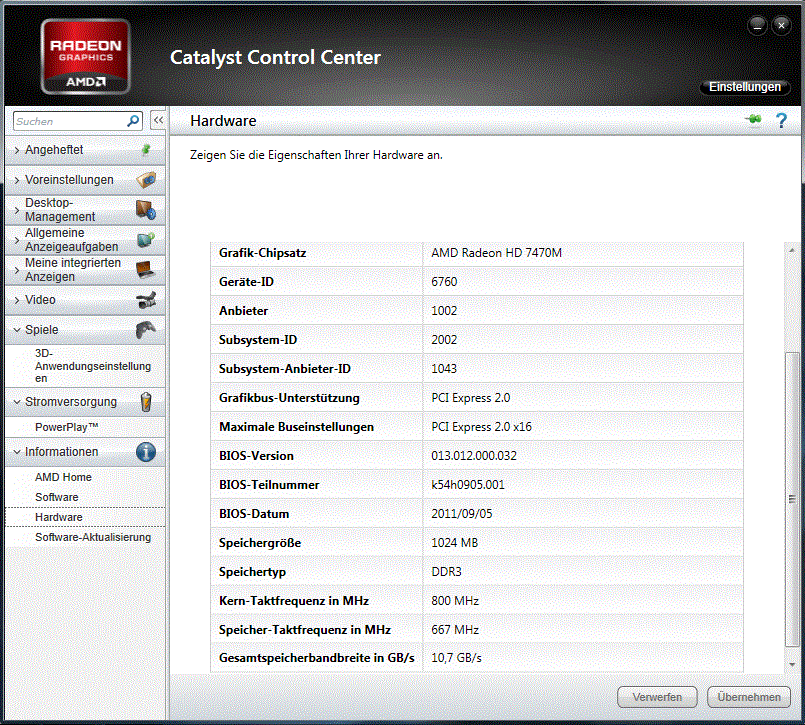Screen dimensions: 805x725
Task: Click the Stromversorgung battery icon
Action: (146, 402)
